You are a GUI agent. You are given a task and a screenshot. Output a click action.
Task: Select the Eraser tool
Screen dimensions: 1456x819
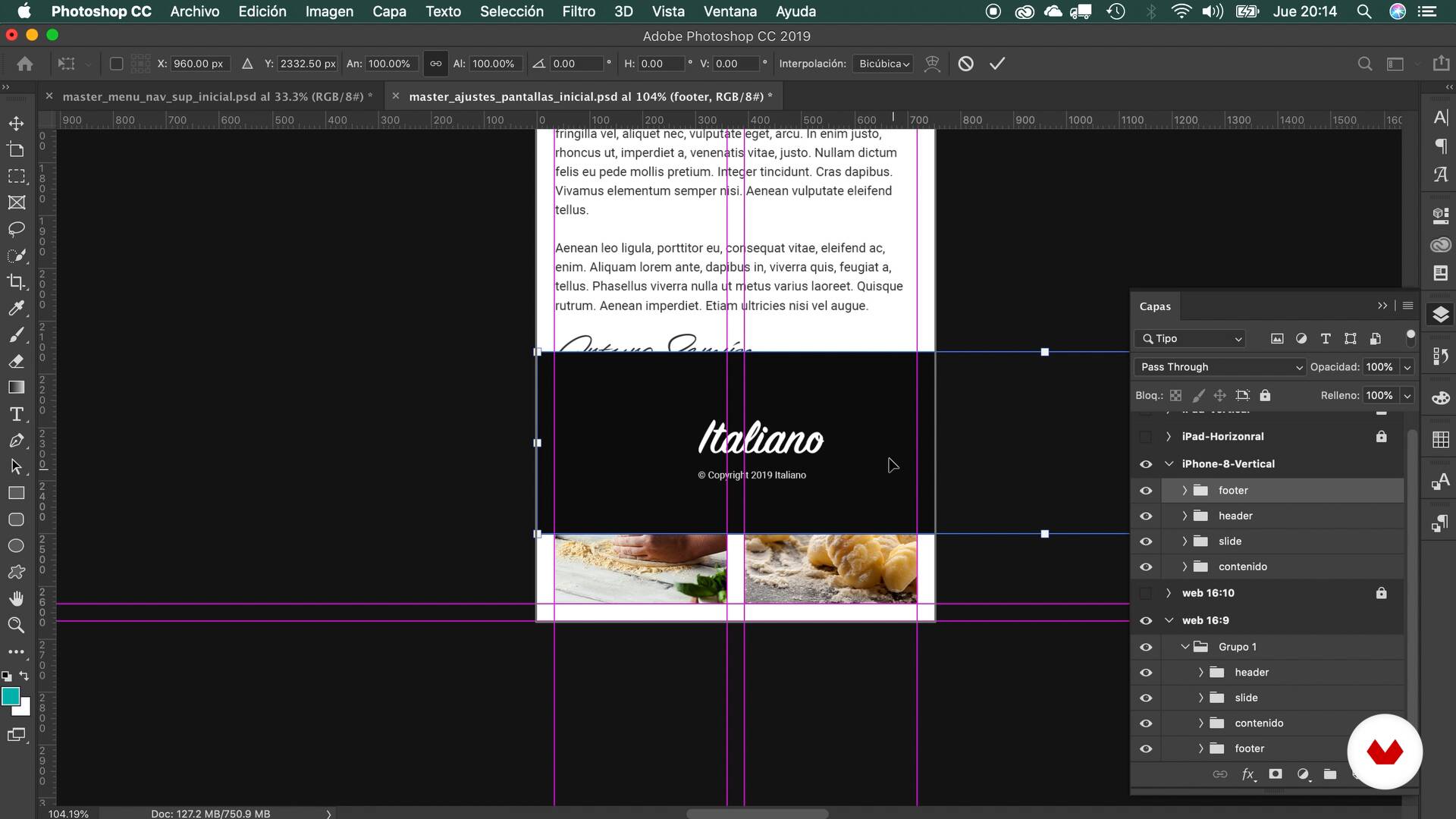click(x=16, y=361)
